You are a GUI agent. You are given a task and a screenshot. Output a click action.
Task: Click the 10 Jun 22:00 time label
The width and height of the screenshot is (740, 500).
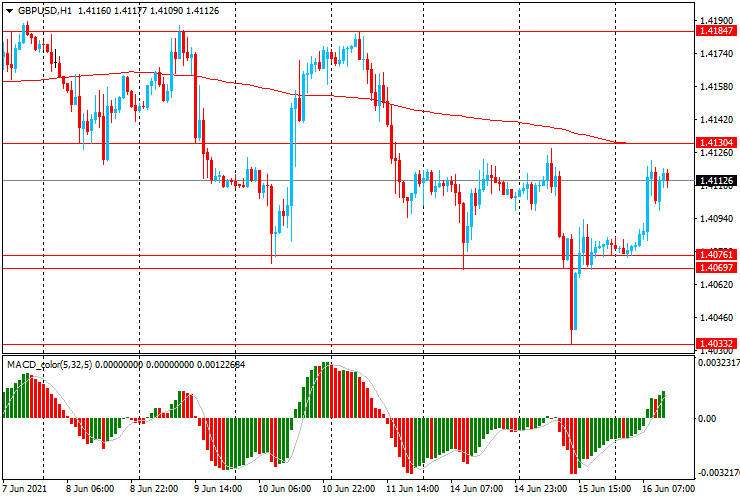349,488
